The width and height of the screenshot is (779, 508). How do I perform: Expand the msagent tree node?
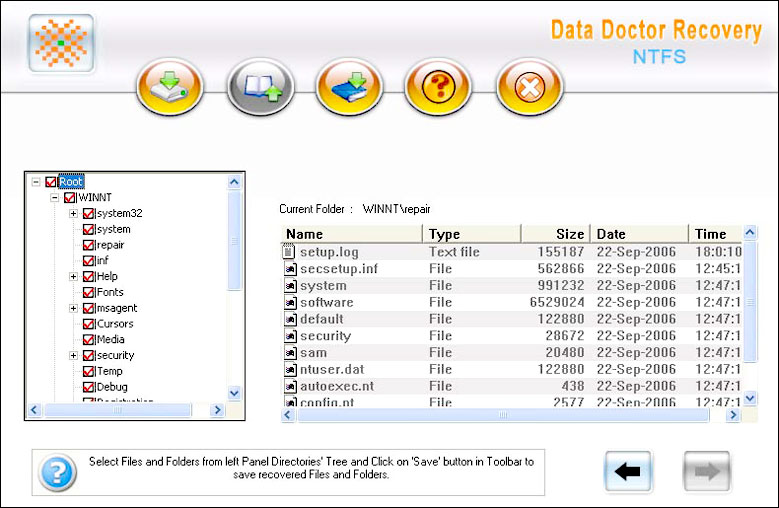point(74,308)
